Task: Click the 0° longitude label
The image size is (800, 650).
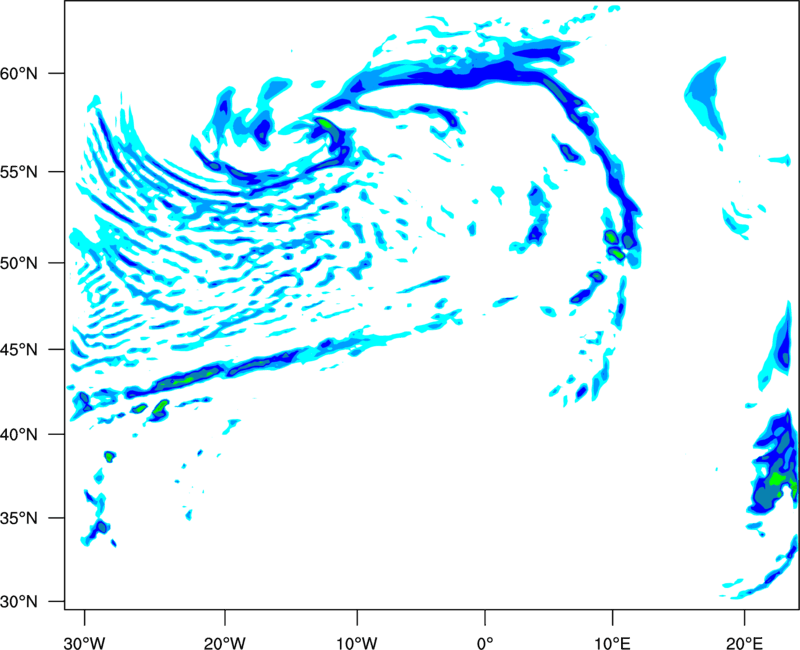Action: click(485, 643)
